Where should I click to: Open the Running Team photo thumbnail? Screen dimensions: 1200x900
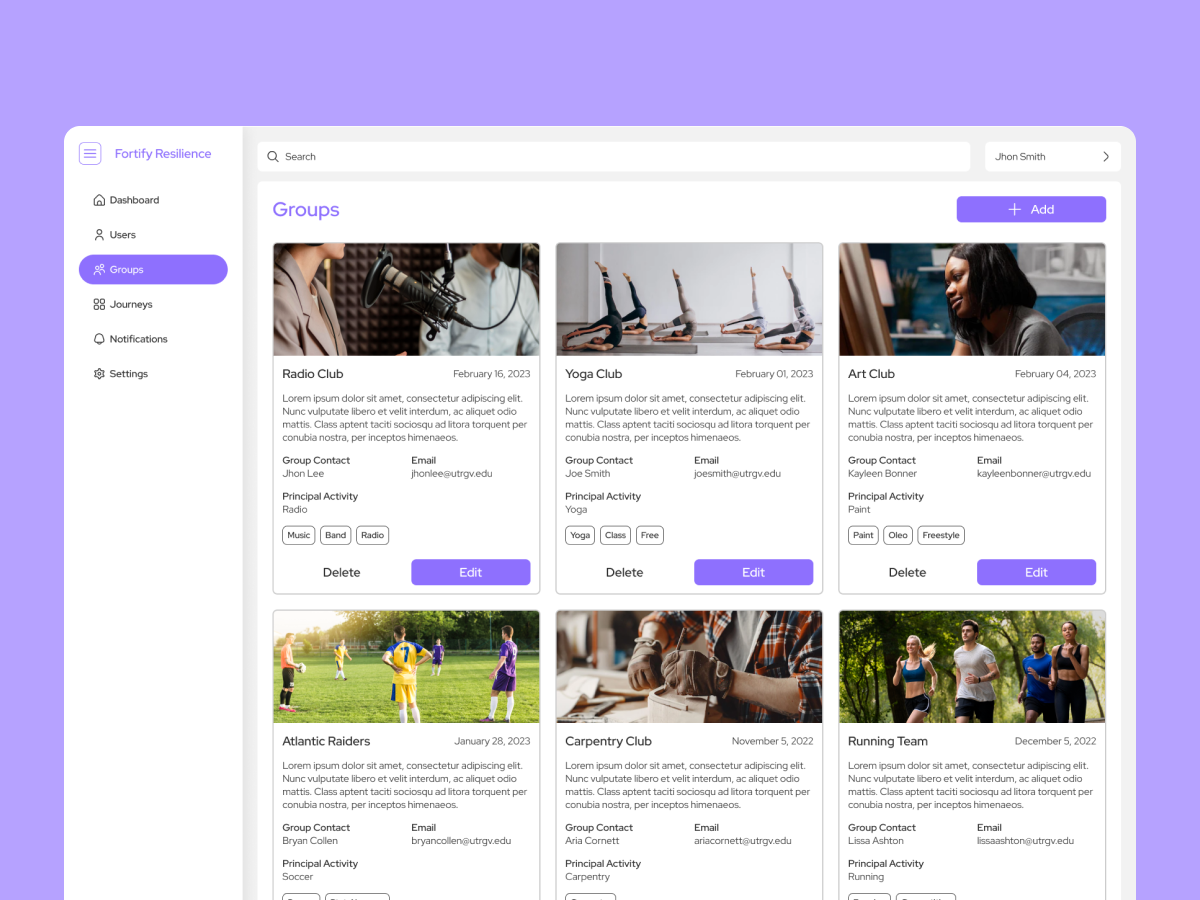point(972,667)
